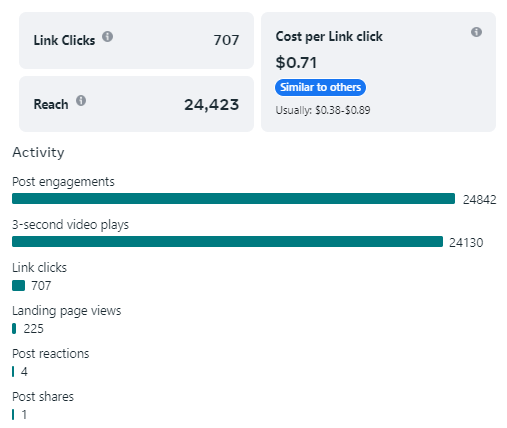507x428 pixels.
Task: Click the Link clicks teal bar
Action: 18,286
